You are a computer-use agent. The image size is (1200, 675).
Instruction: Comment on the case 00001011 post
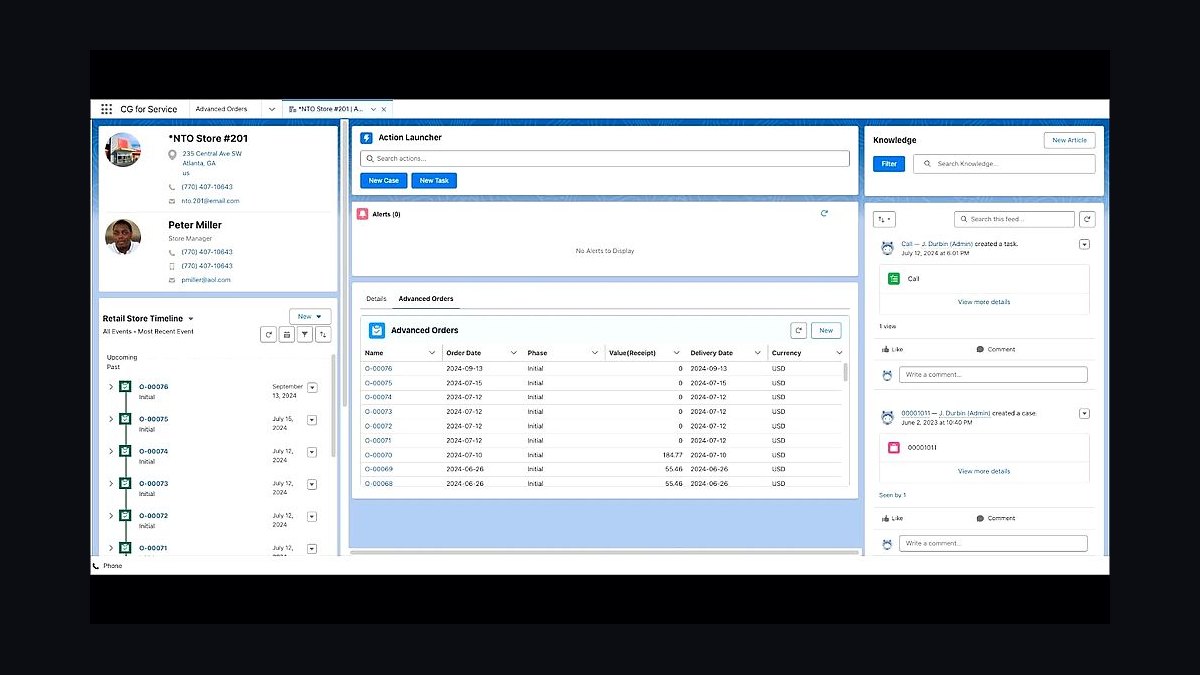995,518
